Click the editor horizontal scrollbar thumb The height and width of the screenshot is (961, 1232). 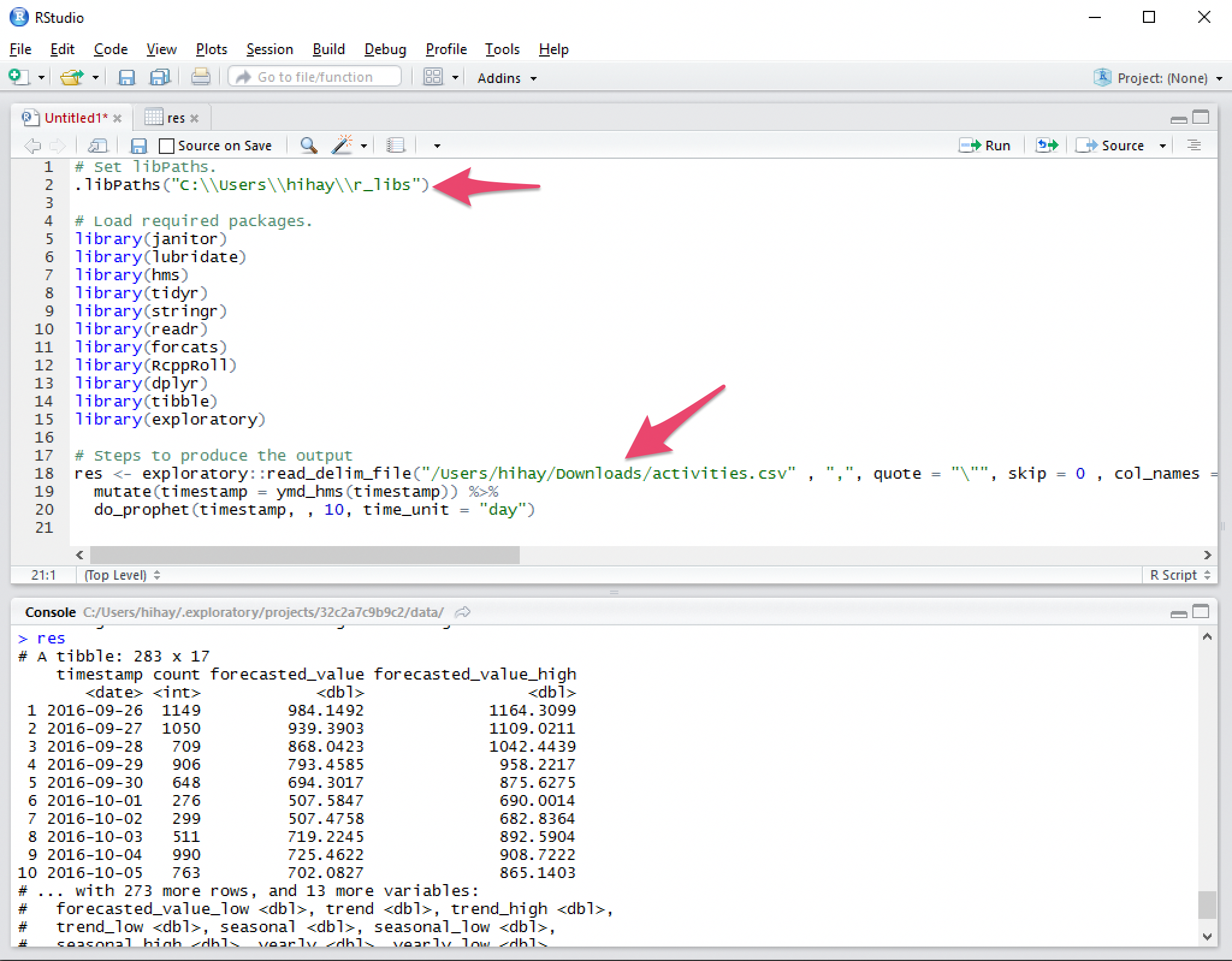[304, 554]
